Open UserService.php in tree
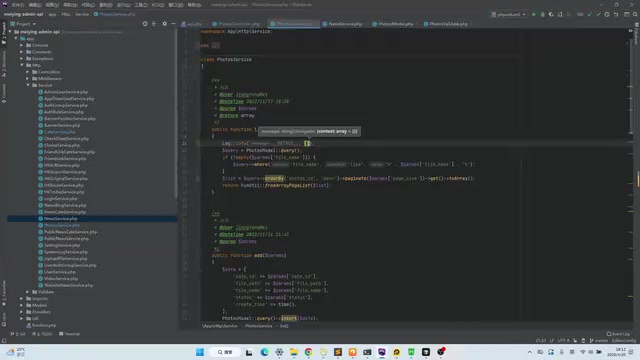The width and height of the screenshot is (640, 360). [60, 272]
